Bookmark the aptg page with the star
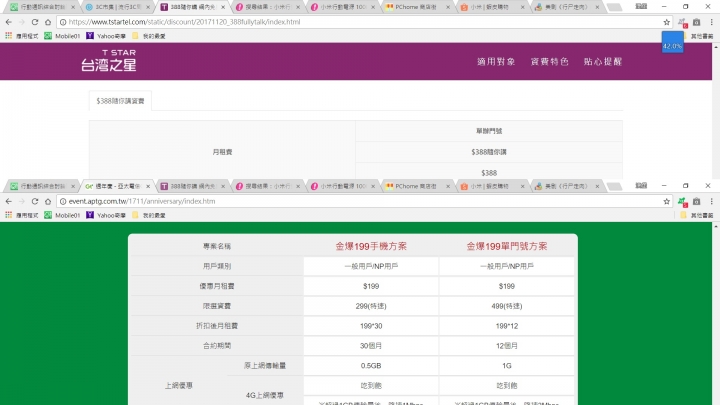The image size is (720, 405). [x=666, y=201]
